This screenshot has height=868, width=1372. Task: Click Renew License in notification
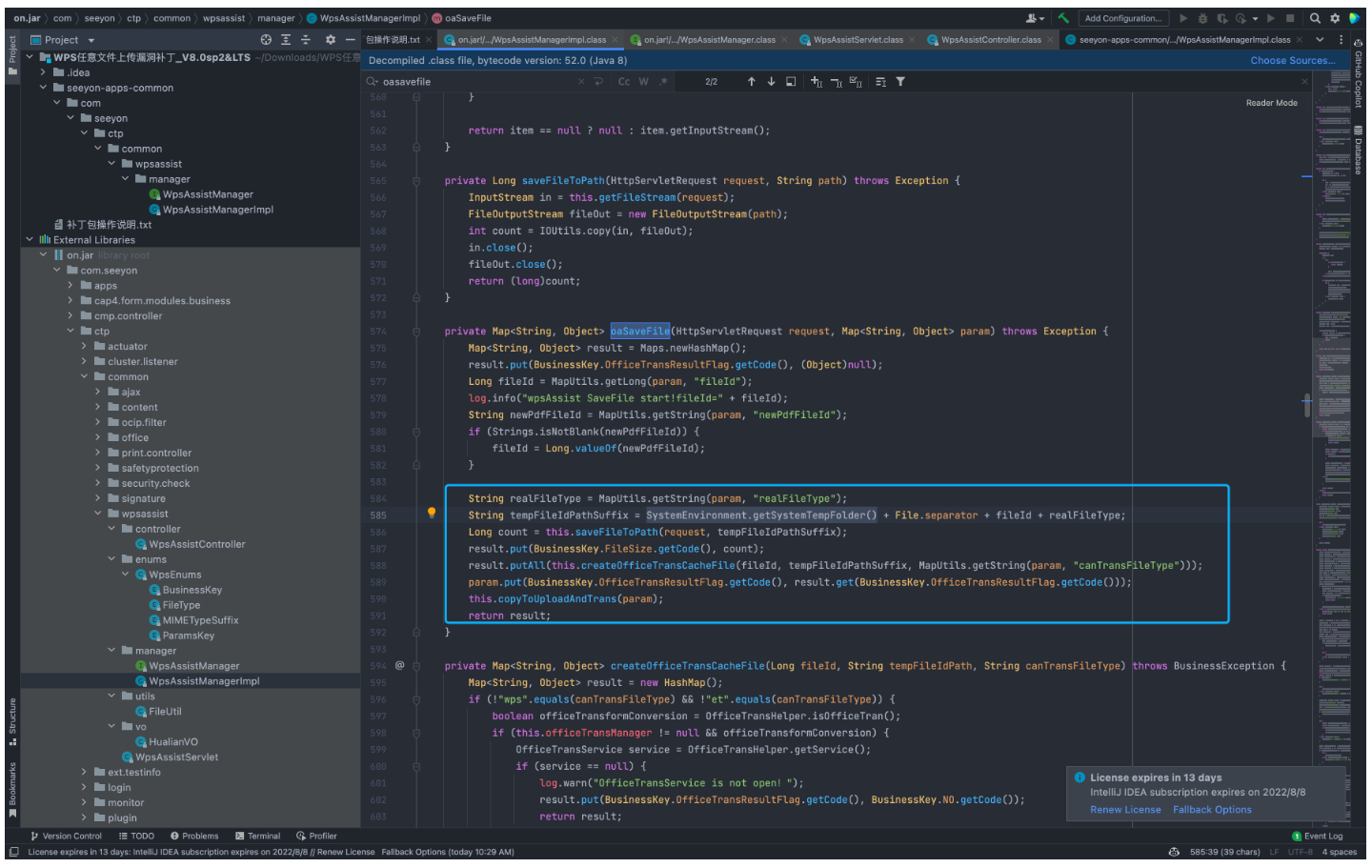pos(1125,810)
